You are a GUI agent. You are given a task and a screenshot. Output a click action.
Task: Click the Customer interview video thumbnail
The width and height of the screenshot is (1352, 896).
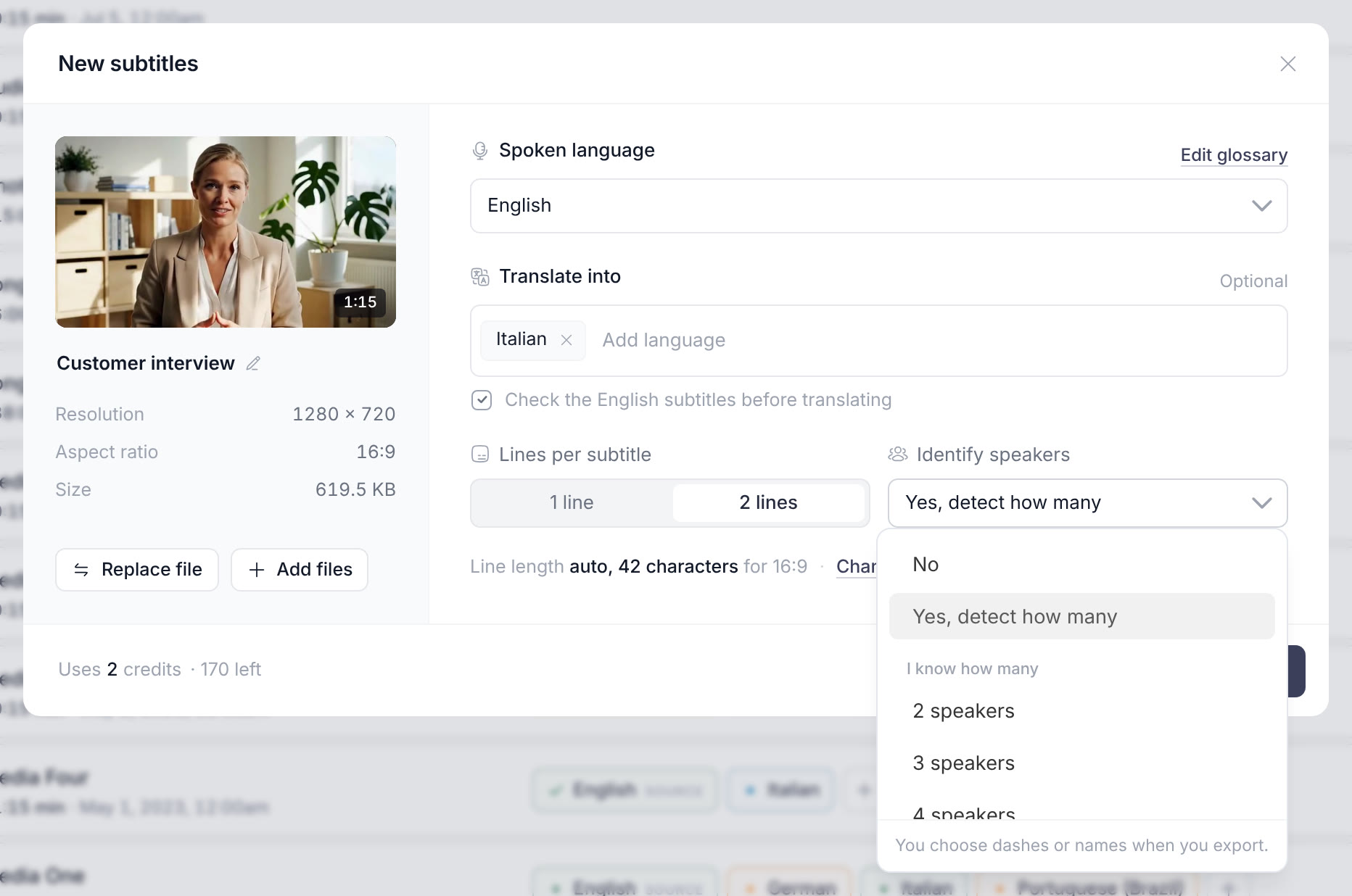click(226, 232)
